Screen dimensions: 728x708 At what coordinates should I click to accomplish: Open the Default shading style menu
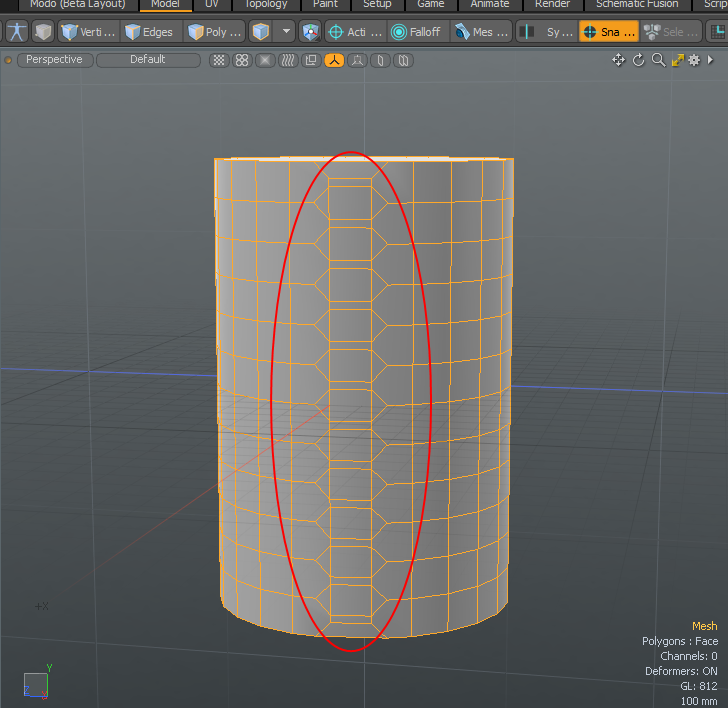[147, 60]
